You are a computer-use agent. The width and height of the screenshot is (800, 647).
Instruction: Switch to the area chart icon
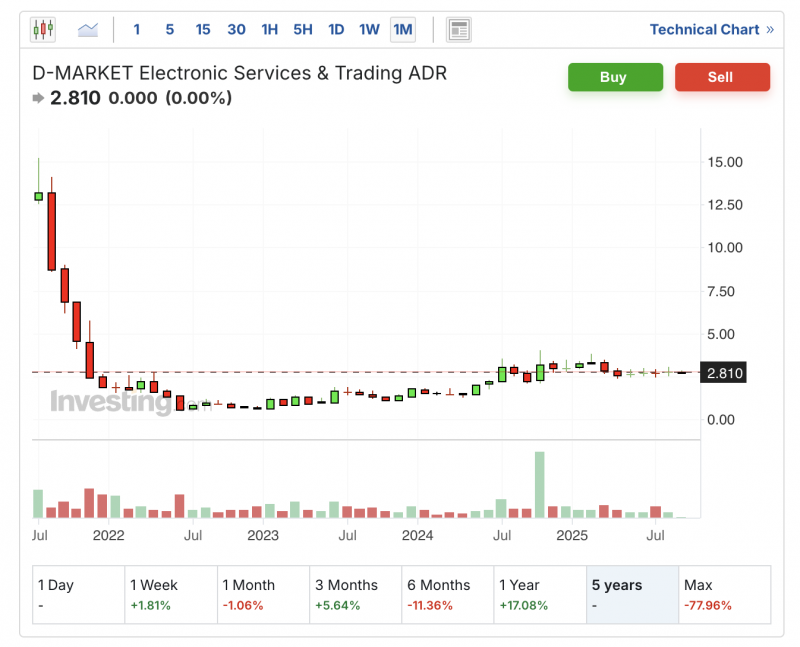[88, 30]
